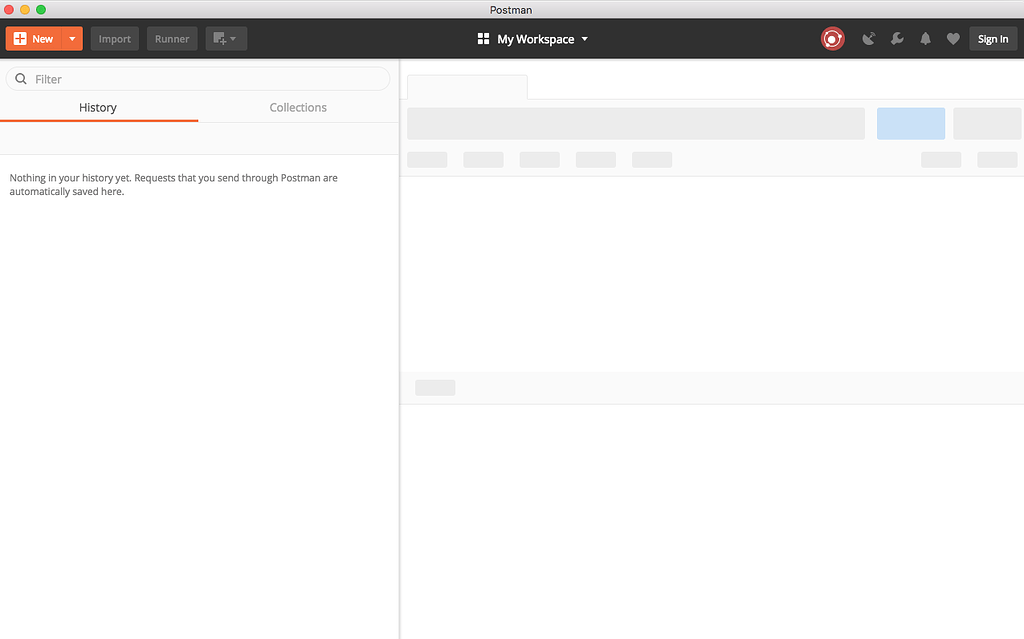Click the heart feedback icon
Viewport: 1024px width, 639px height.
pos(953,38)
